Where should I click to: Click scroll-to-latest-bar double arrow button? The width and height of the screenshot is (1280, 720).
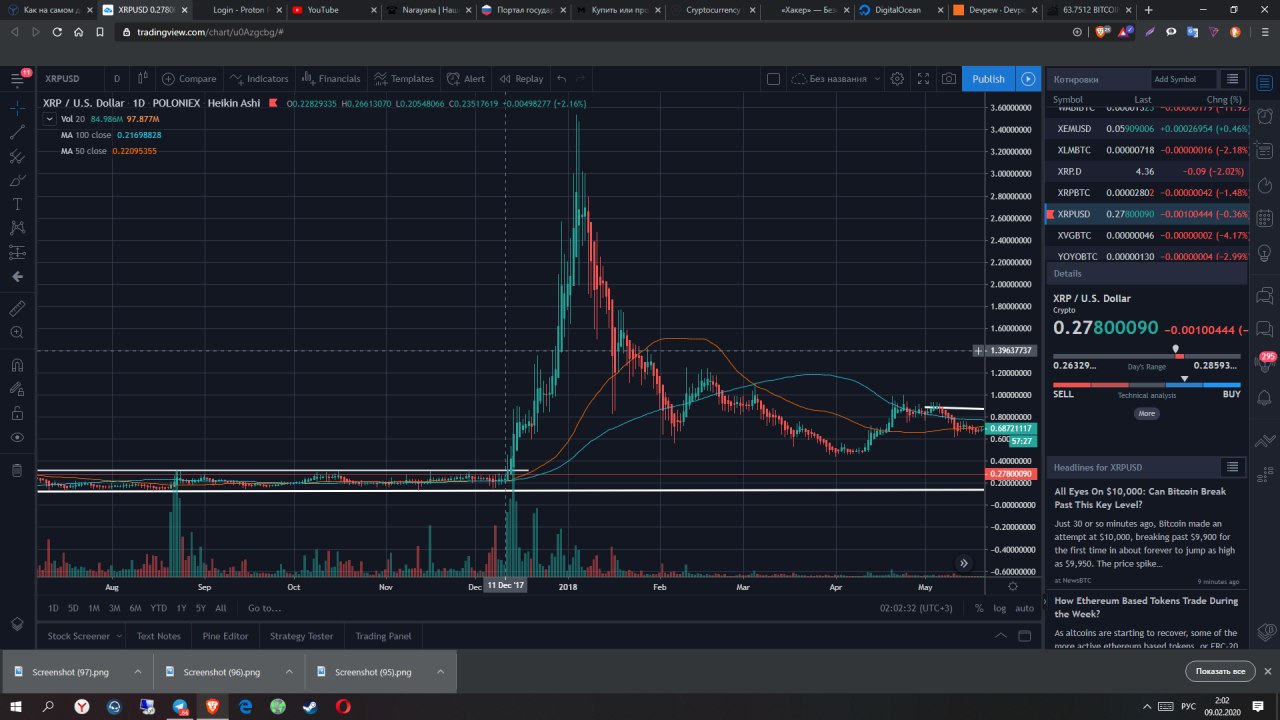coord(964,563)
